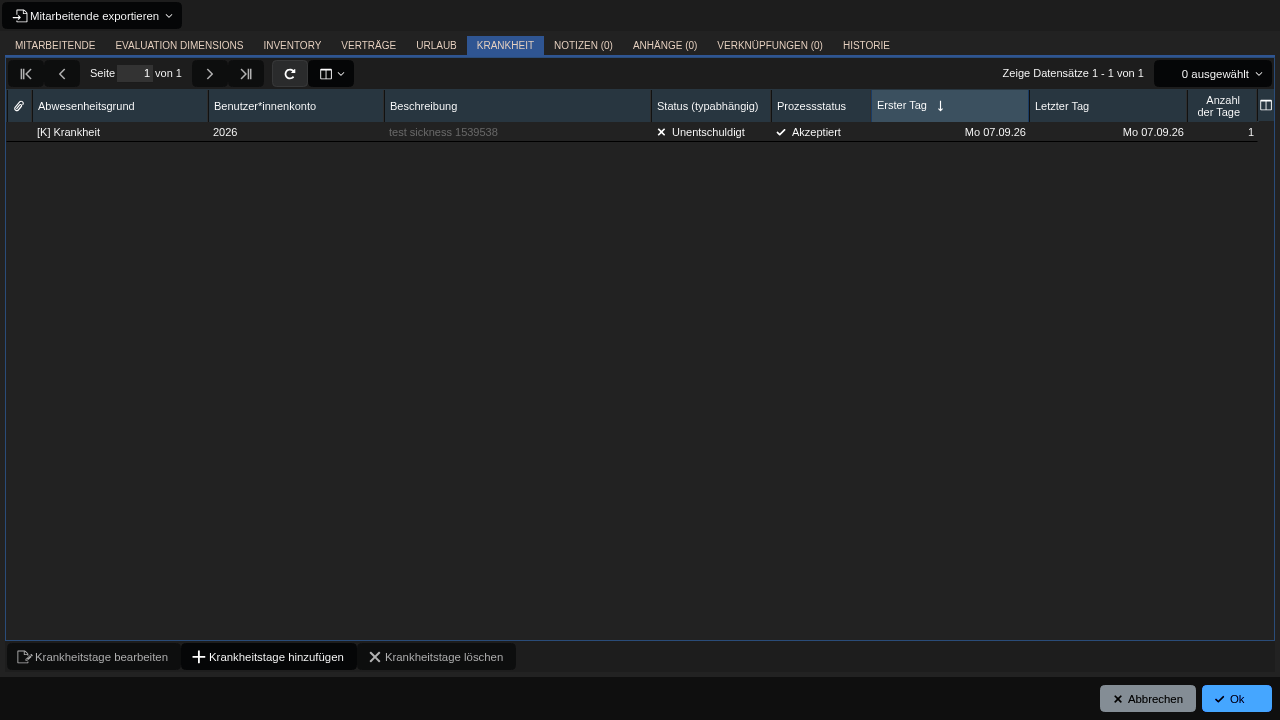Jump to last page icon

pyautogui.click(x=246, y=74)
